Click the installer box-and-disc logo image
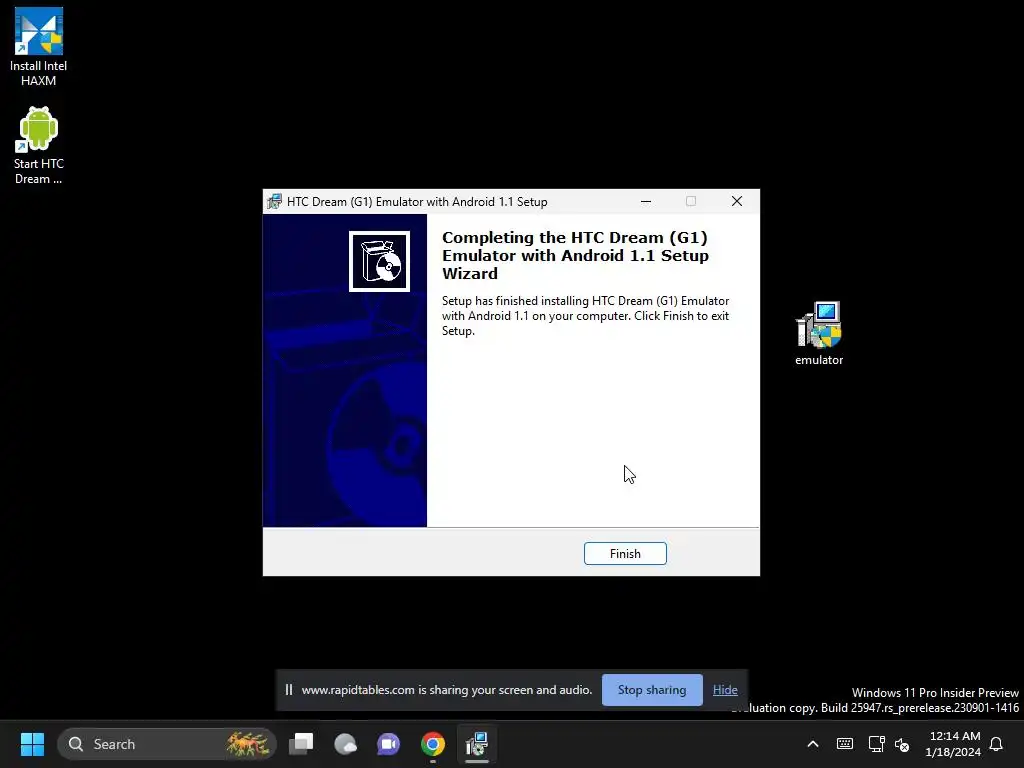The width and height of the screenshot is (1024, 768). (379, 261)
